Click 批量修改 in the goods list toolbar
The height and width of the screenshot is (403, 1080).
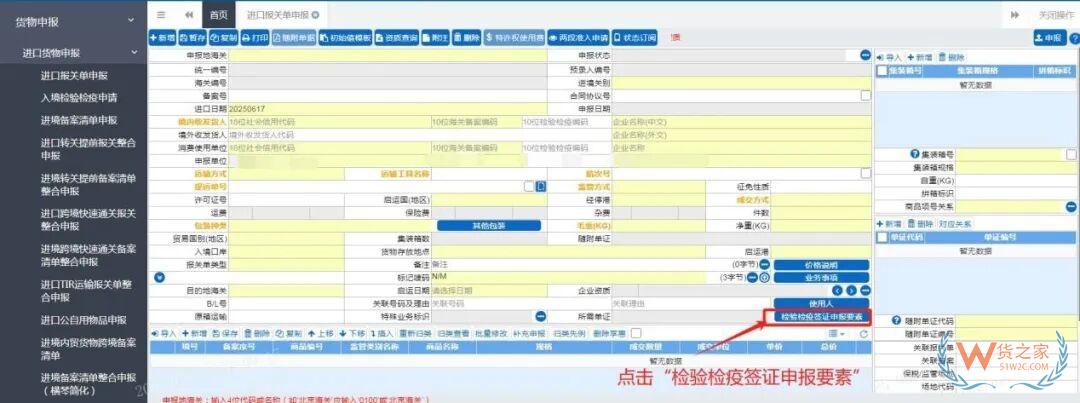[x=491, y=333]
